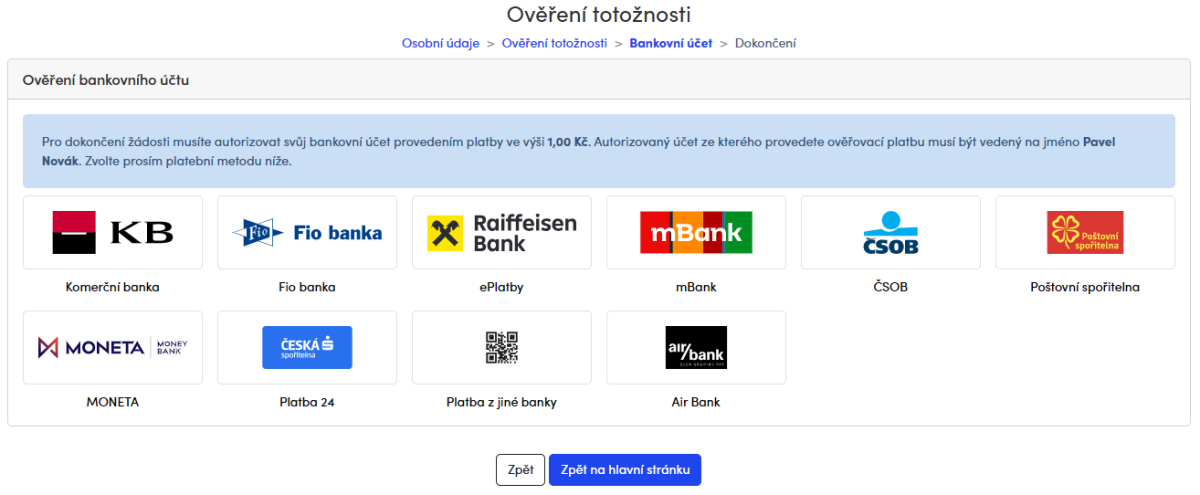Screen dimensions: 1200x495
Task: Select the Air Bank logo
Action: (x=696, y=347)
